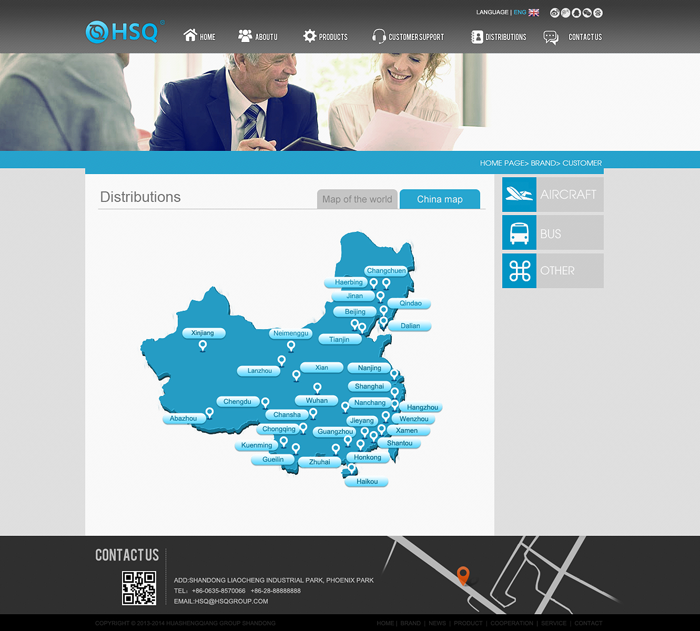Viewport: 700px width, 631px height.
Task: Click CUSTOMER in the breadcrumb
Action: (x=582, y=163)
